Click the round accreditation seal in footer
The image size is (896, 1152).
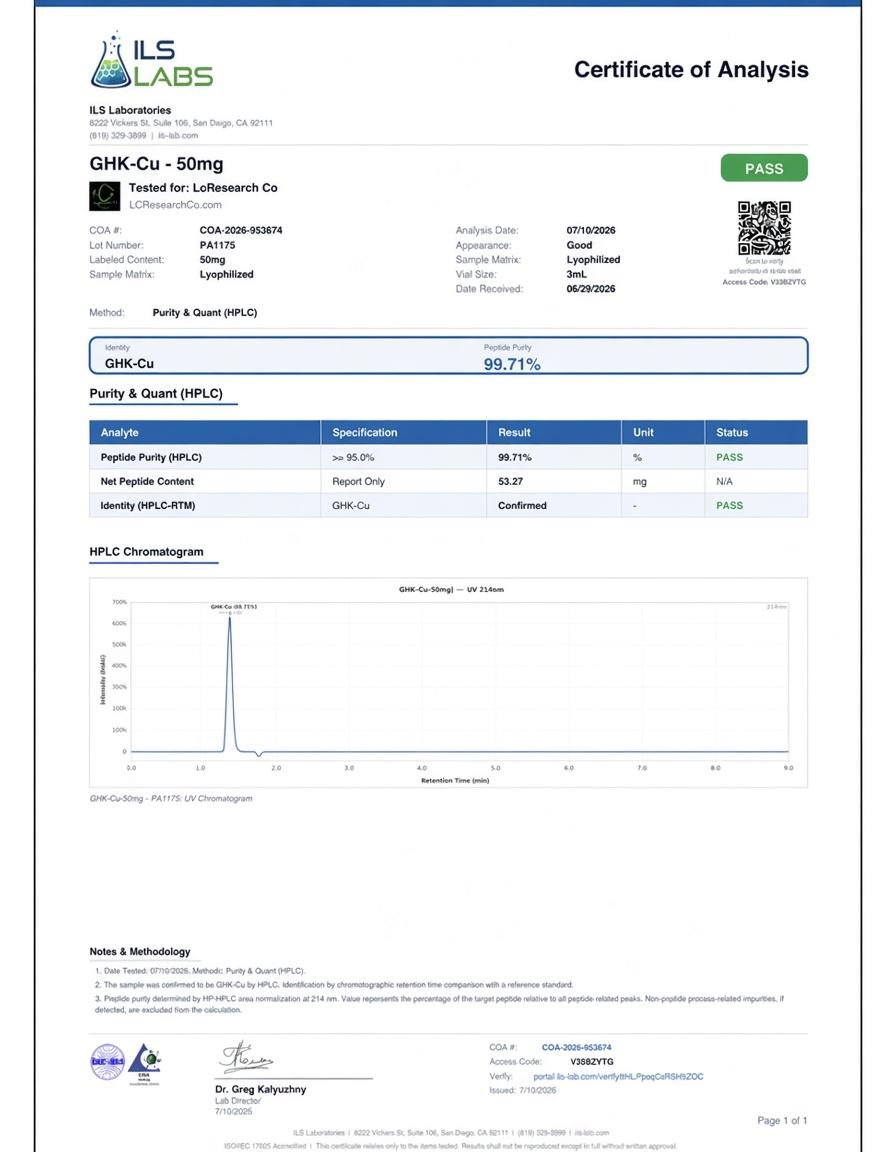[107, 1062]
